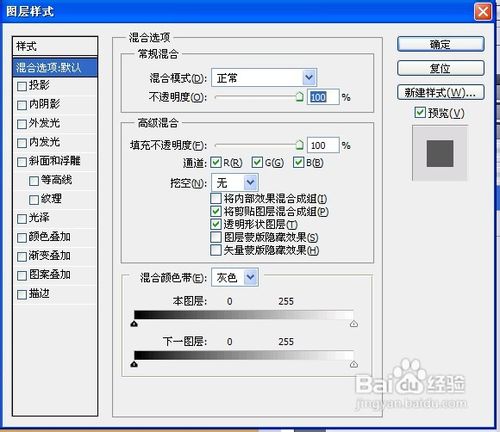Check 矢量蒙版隐藏效果 option
The image size is (500, 432).
216,250
